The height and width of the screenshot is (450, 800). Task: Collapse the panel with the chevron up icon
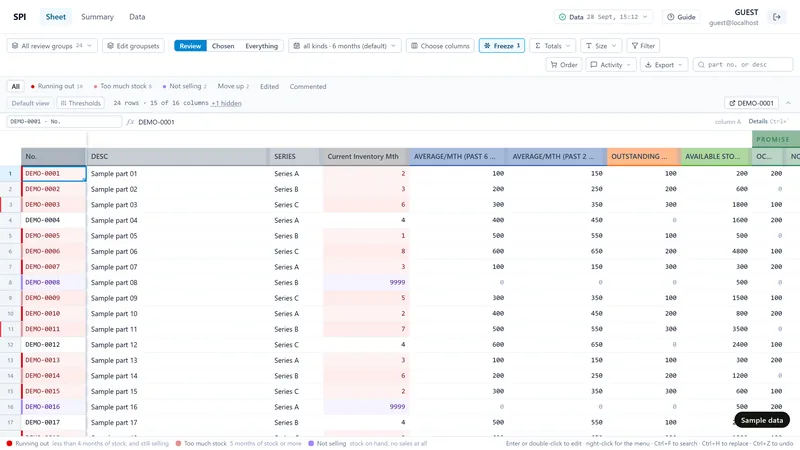click(788, 103)
